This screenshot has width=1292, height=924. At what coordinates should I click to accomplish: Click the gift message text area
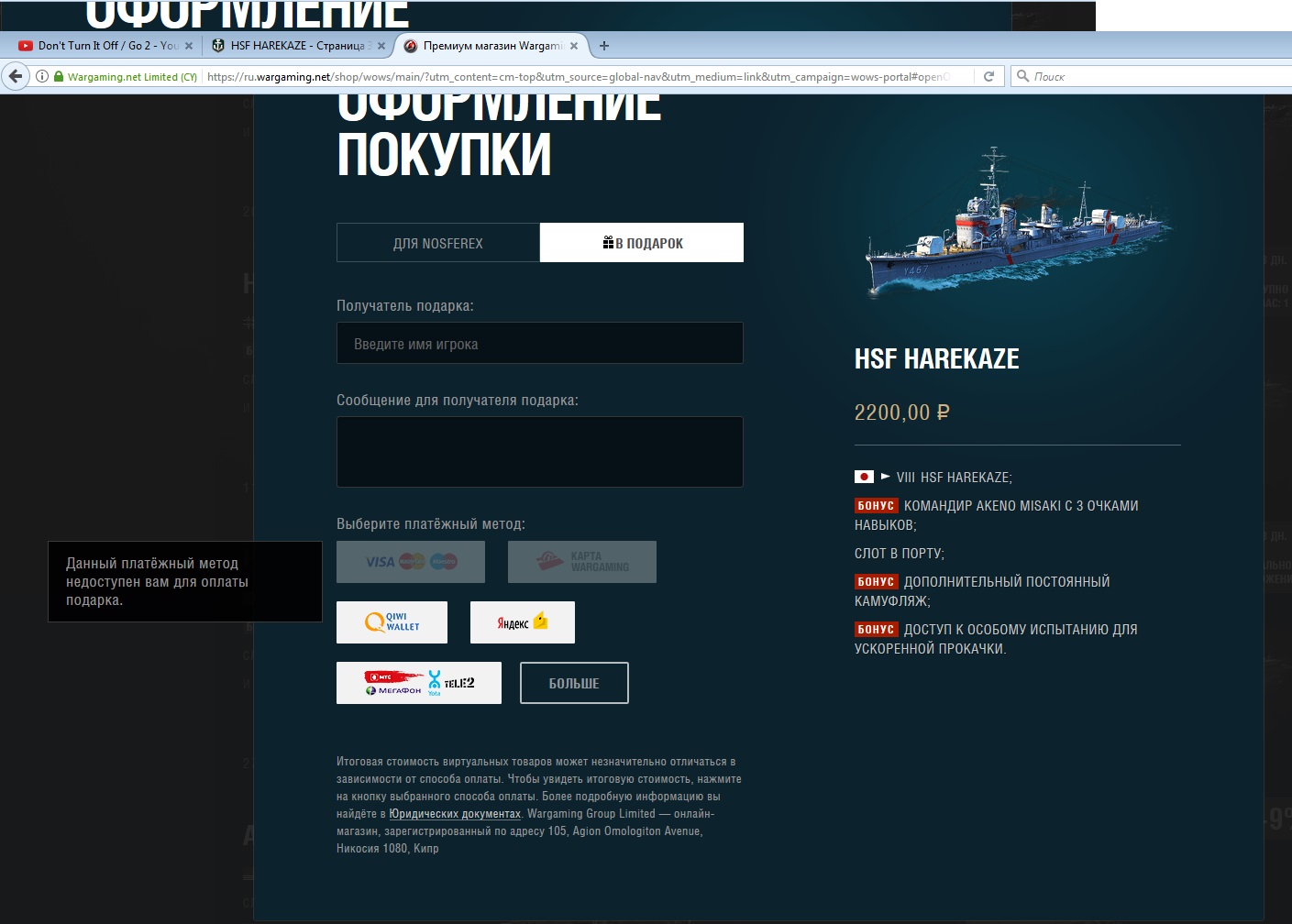pos(539,452)
